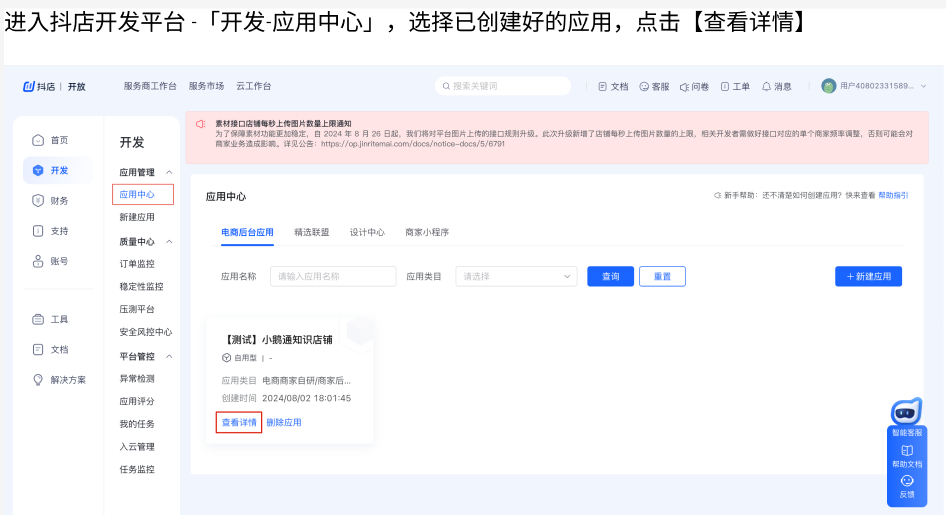Open 财务 in the left sidebar

(x=50, y=200)
